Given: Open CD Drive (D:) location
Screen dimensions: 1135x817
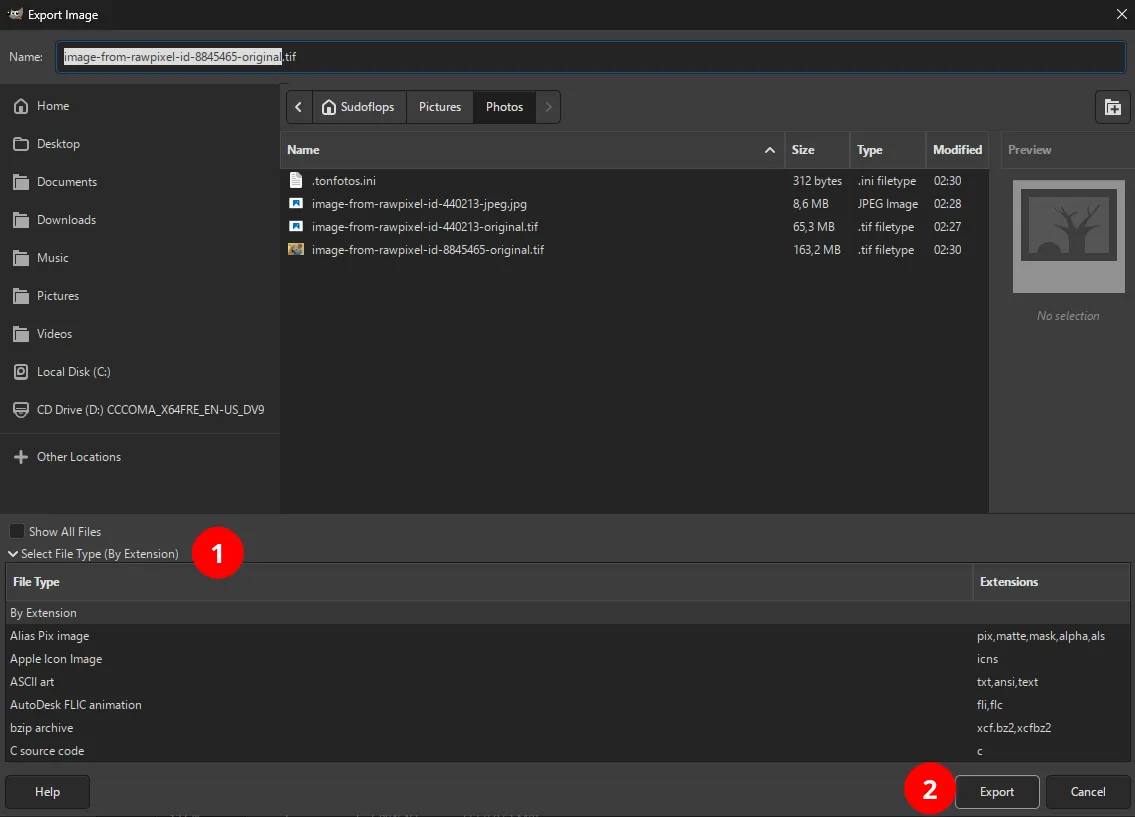Looking at the screenshot, I should coord(150,410).
